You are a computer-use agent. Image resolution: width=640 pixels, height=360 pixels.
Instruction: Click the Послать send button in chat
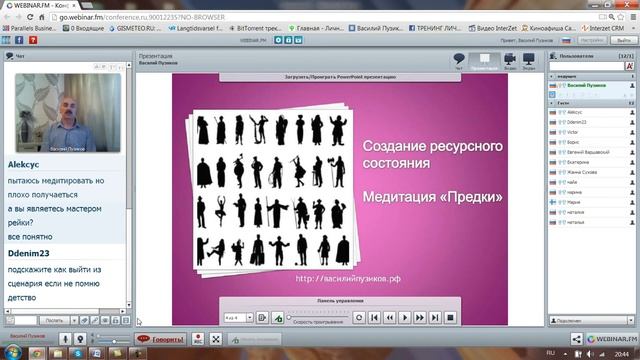(x=54, y=320)
